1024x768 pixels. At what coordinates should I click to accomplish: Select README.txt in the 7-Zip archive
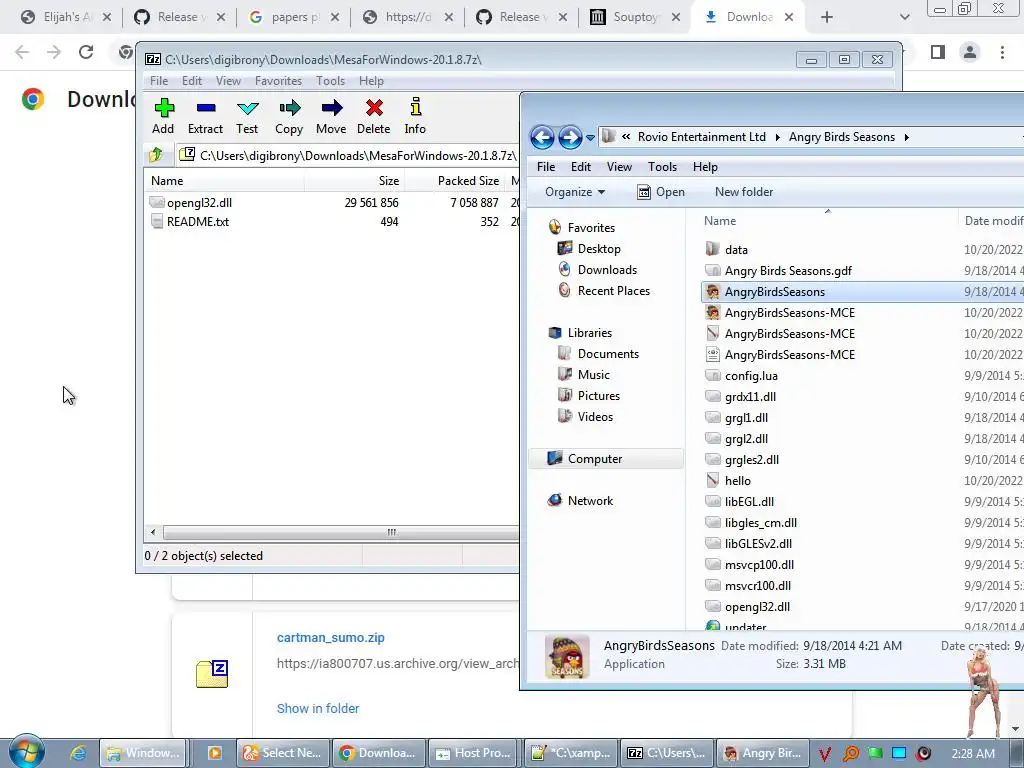198,221
